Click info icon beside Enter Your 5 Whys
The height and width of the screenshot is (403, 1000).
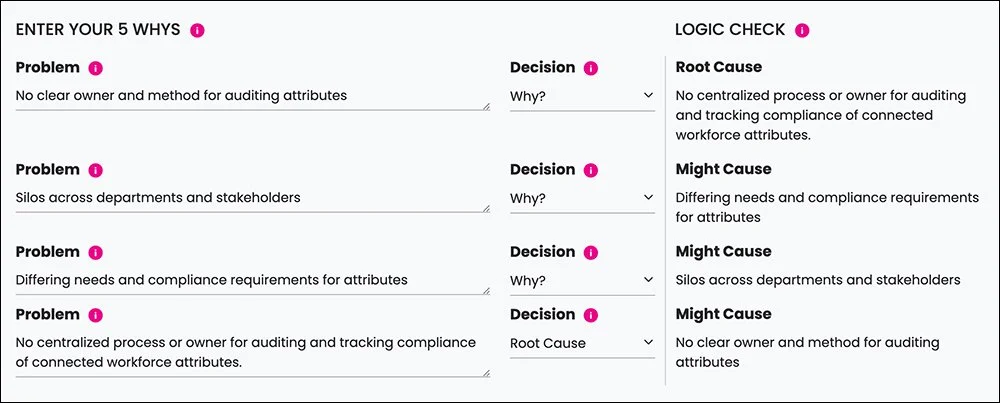coord(197,30)
